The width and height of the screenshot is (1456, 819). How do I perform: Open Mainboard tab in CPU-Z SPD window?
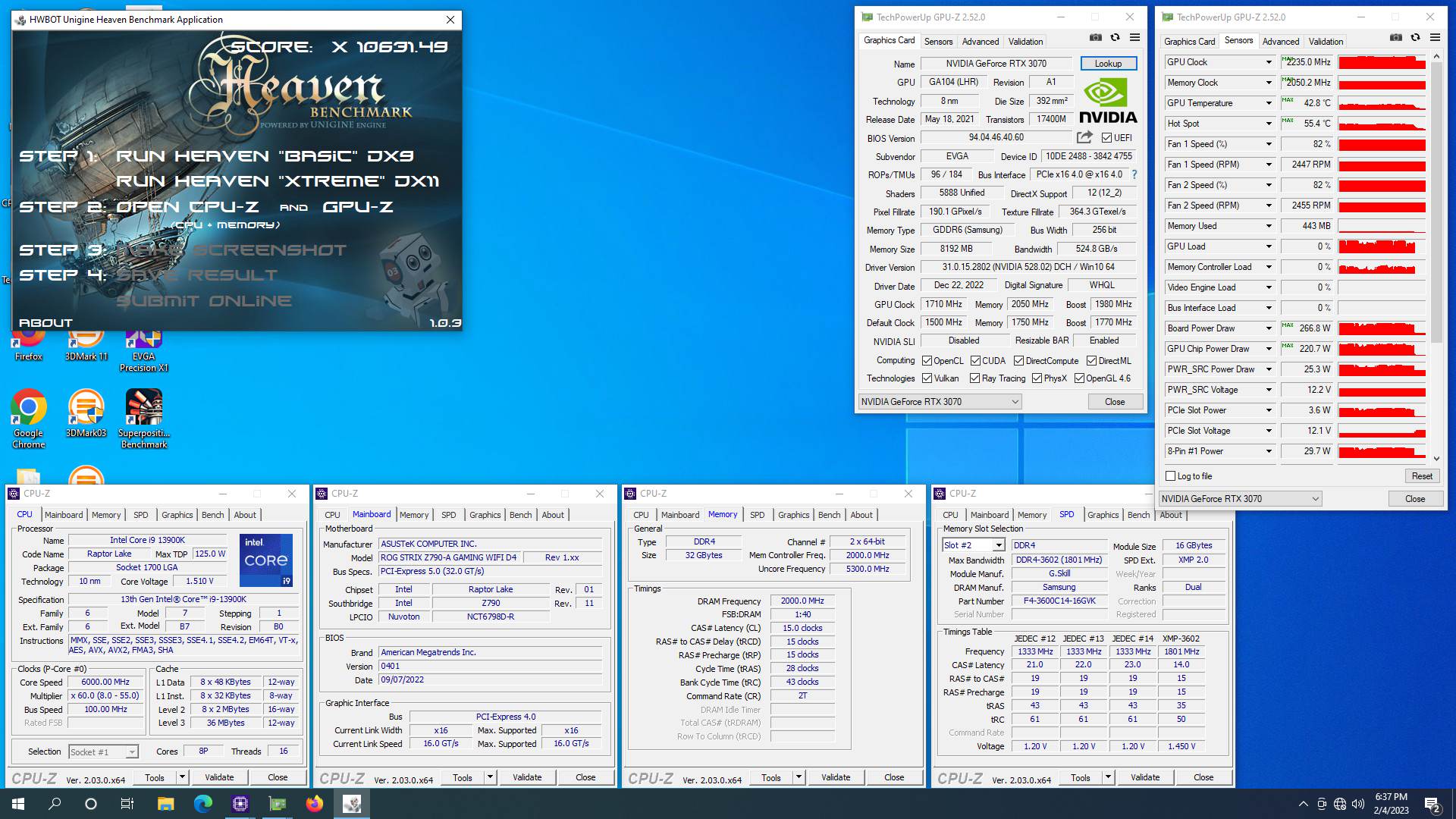990,515
